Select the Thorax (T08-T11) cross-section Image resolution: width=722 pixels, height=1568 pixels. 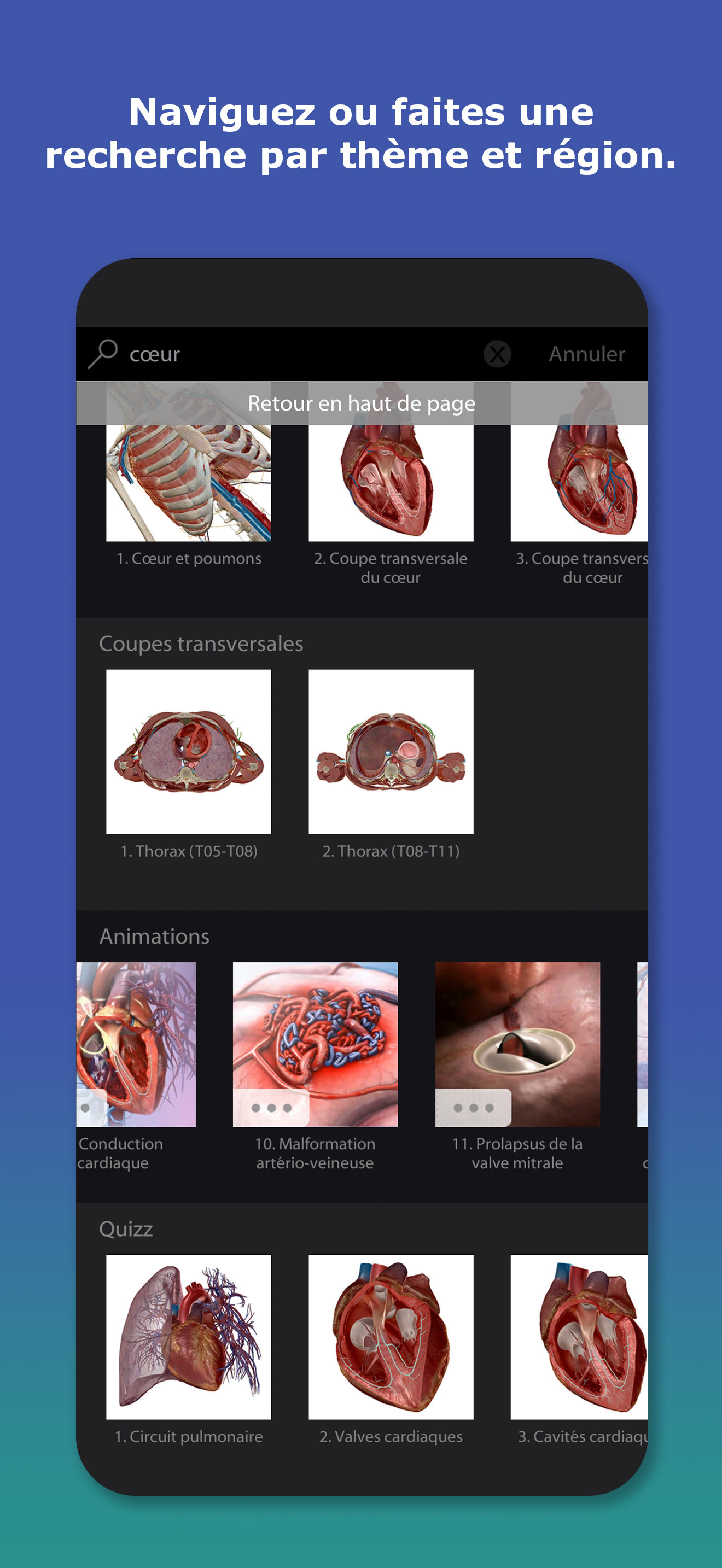click(391, 752)
